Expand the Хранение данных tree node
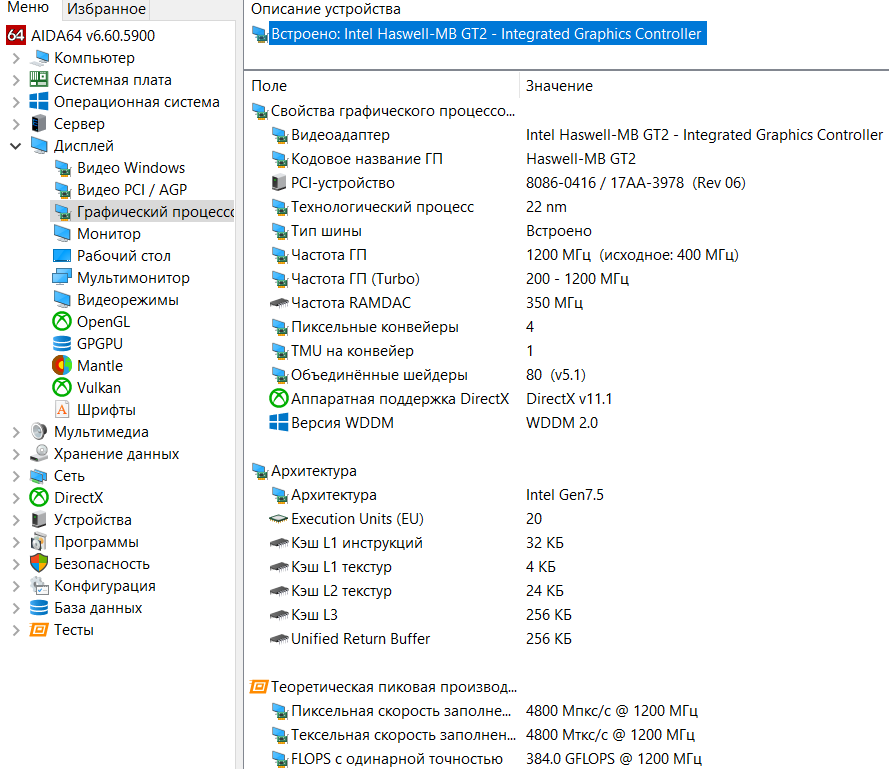Screen dimensions: 889x769 click(x=16, y=454)
